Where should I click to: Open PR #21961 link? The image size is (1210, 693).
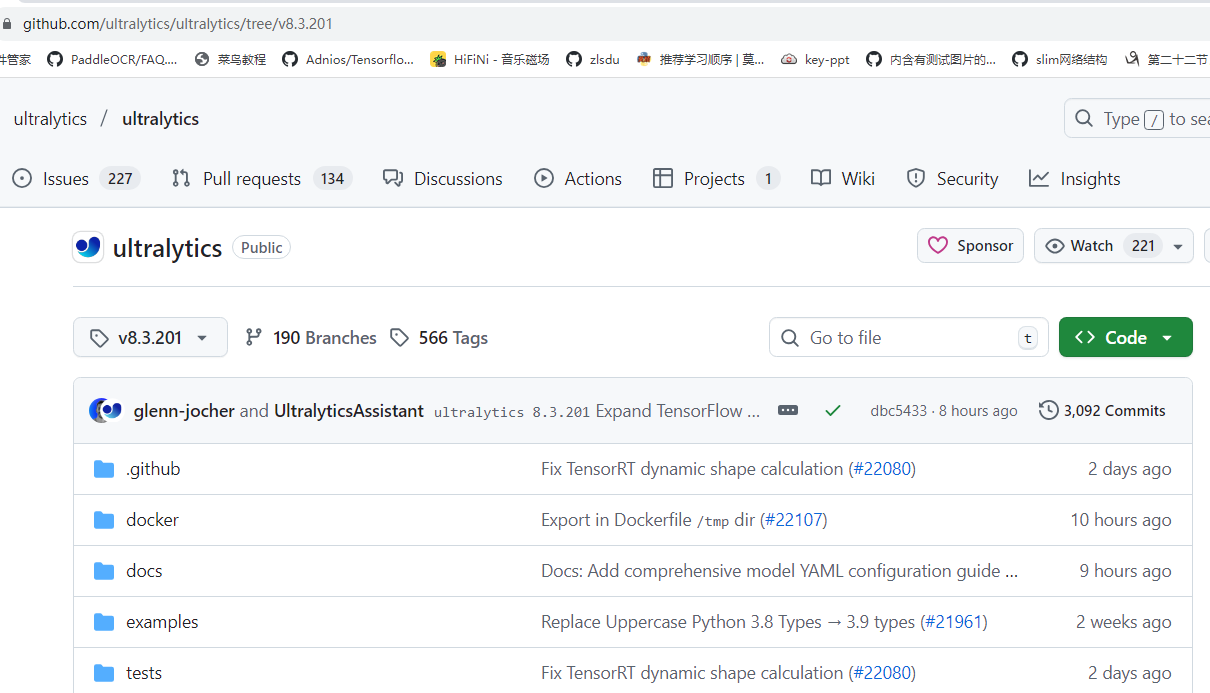coord(953,622)
